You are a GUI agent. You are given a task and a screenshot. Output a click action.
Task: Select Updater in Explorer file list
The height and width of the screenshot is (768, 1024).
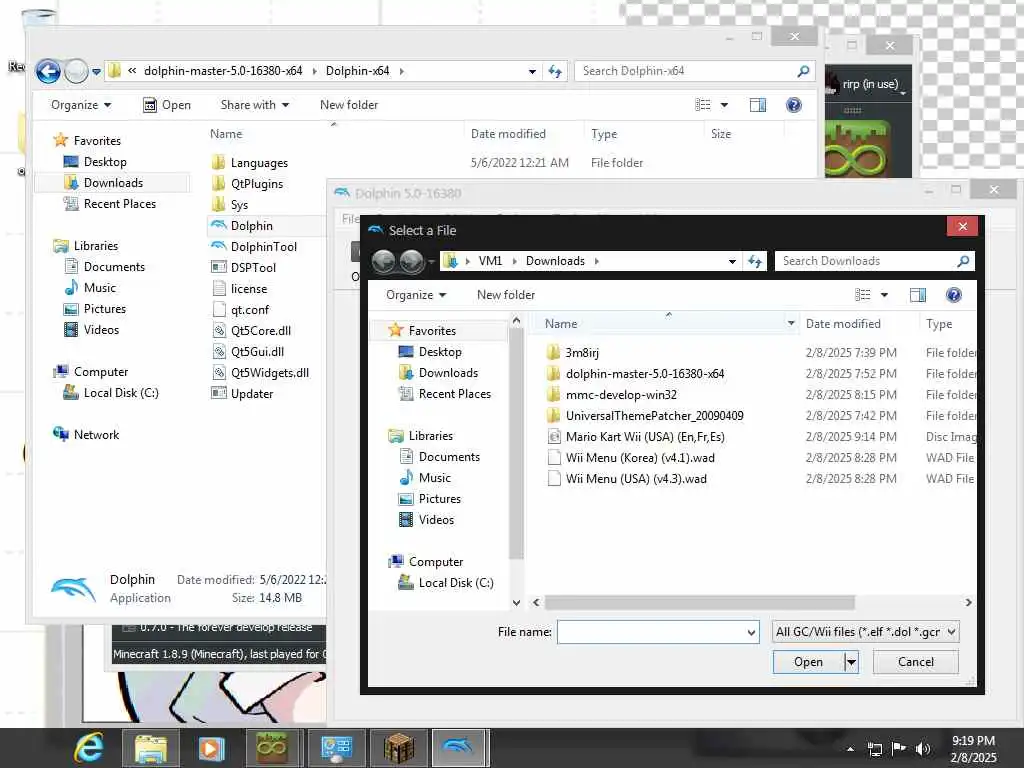[x=242, y=393]
